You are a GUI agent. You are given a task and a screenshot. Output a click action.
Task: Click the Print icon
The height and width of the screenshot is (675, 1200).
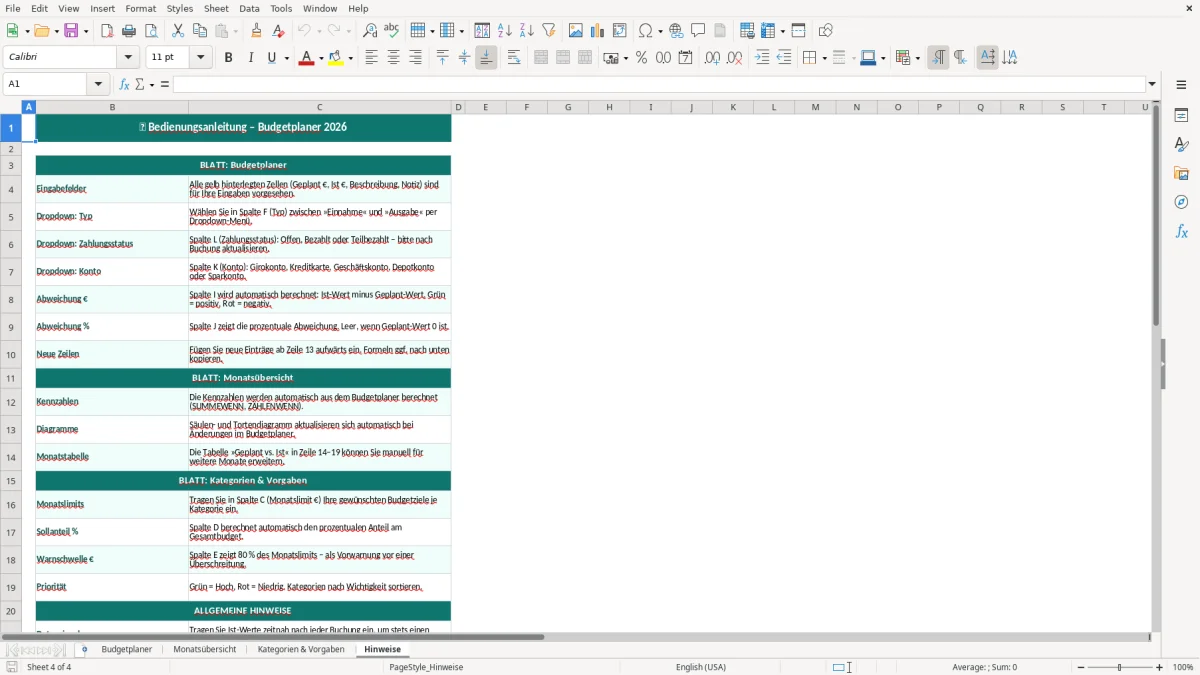129,31
